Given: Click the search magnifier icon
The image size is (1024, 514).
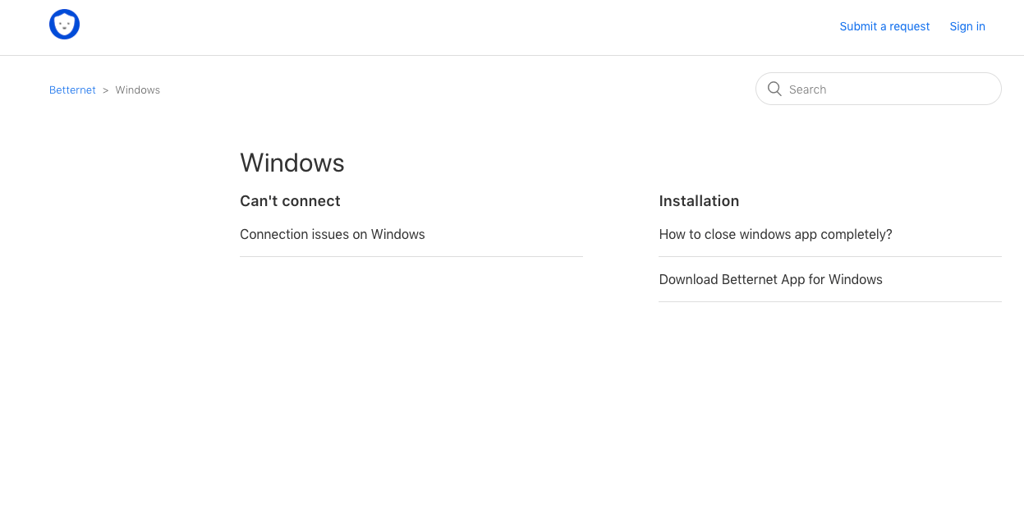Looking at the screenshot, I should tap(775, 89).
